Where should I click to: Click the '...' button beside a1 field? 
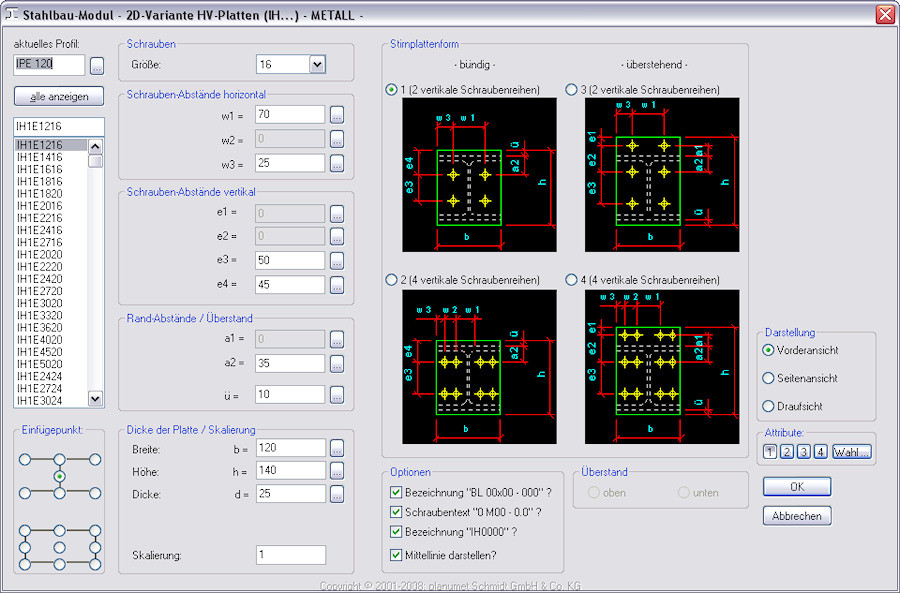tap(337, 339)
